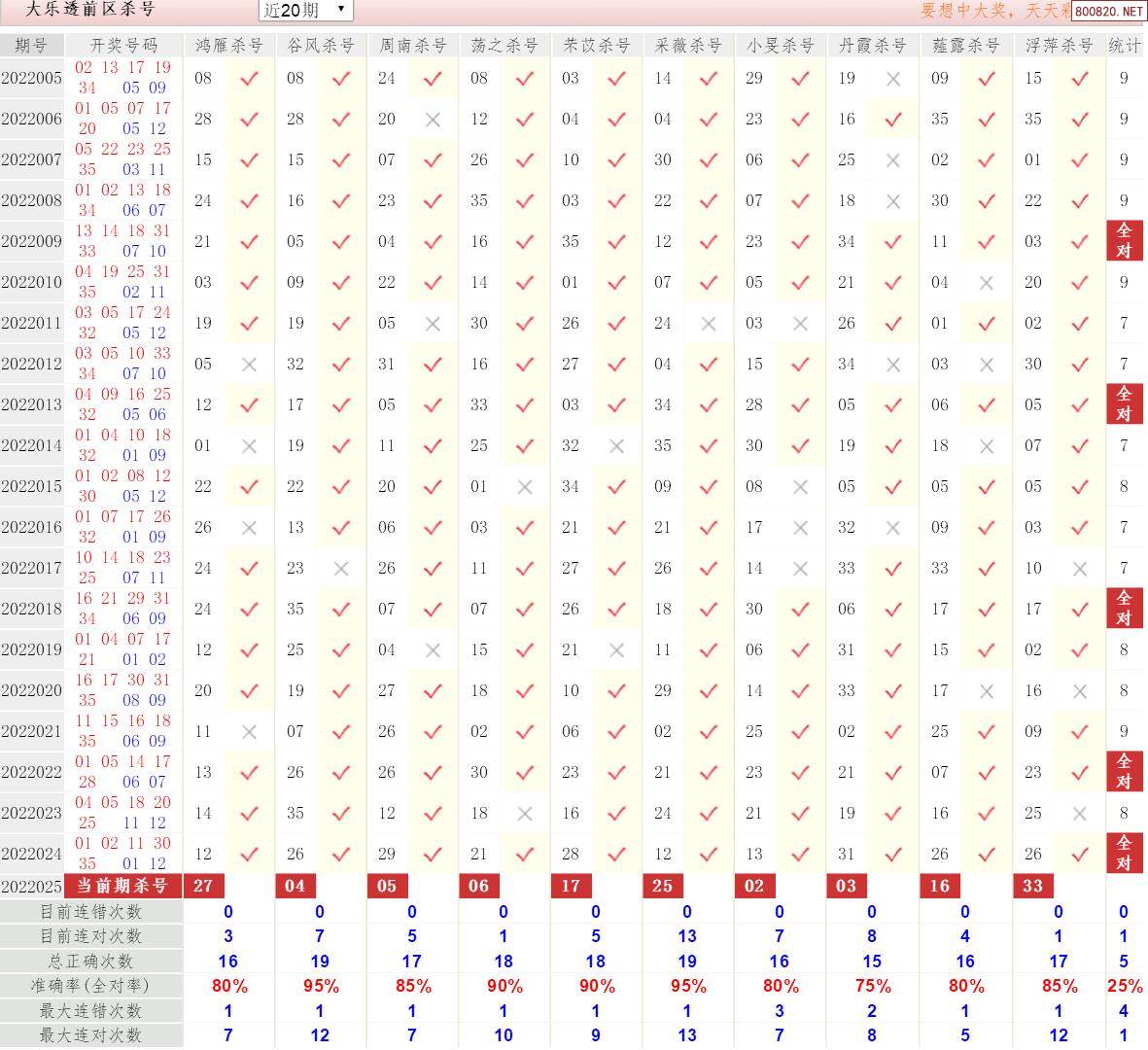Click the period number 2022012

point(31,364)
